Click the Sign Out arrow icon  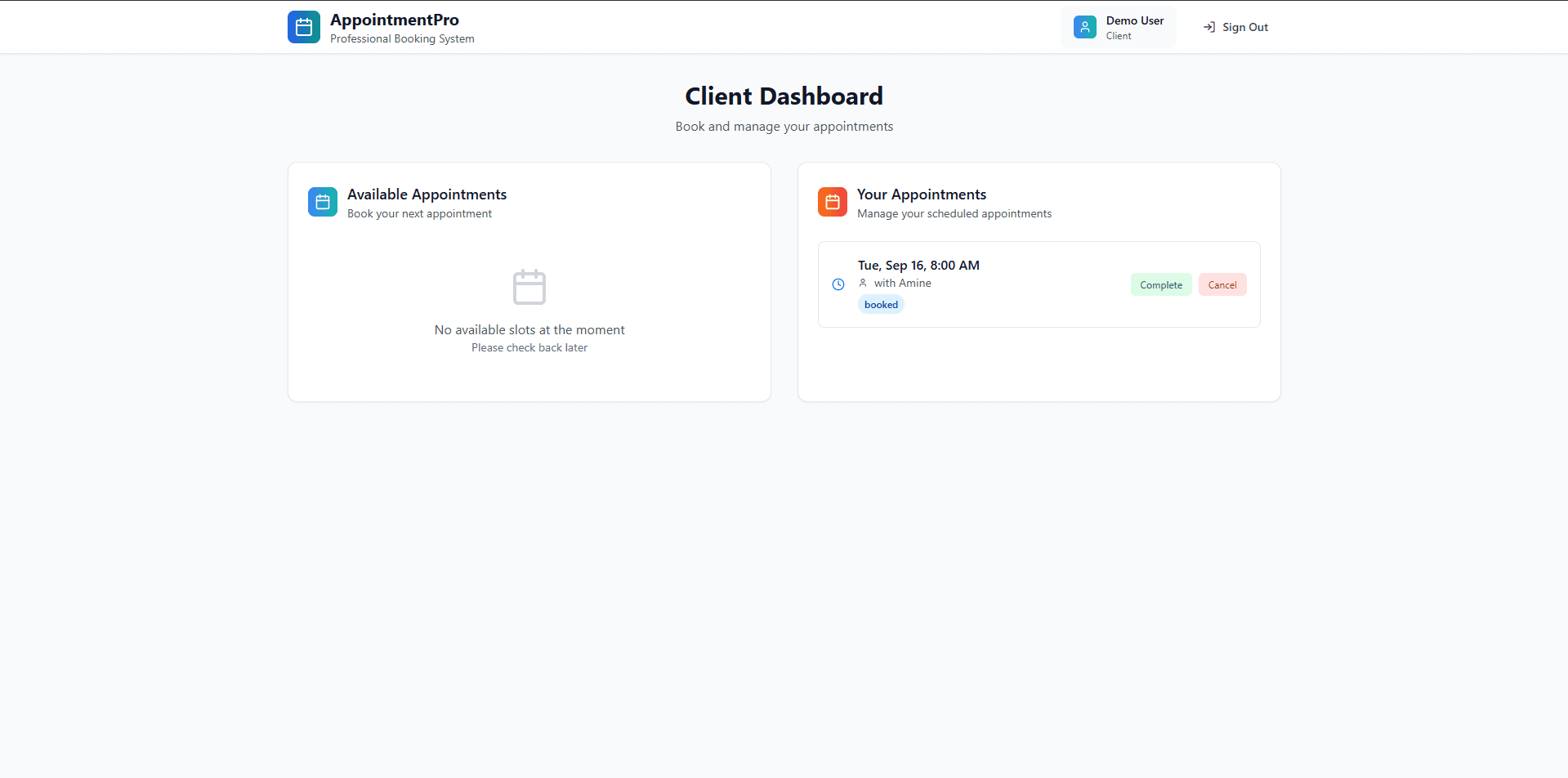tap(1209, 27)
